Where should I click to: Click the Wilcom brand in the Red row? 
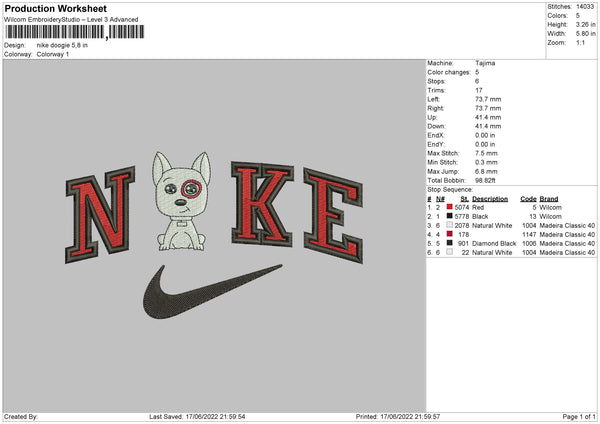point(551,207)
